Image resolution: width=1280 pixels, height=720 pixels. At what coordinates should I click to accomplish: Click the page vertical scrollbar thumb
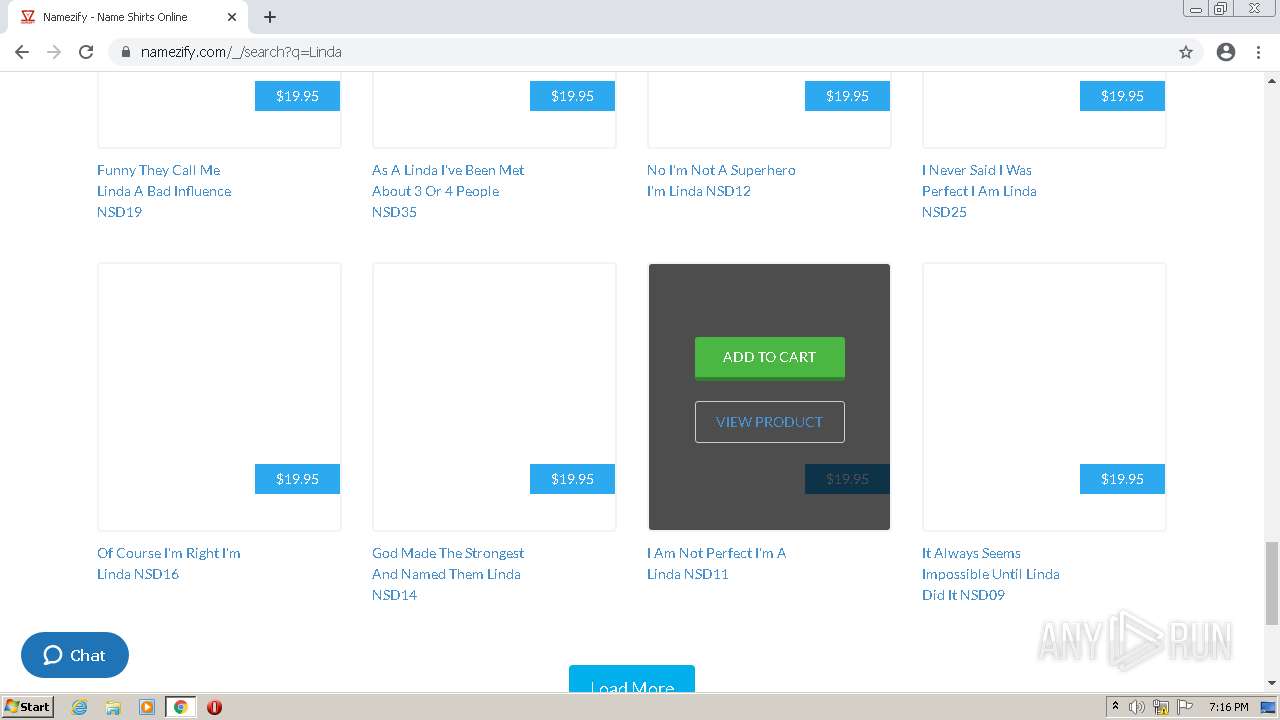1272,582
